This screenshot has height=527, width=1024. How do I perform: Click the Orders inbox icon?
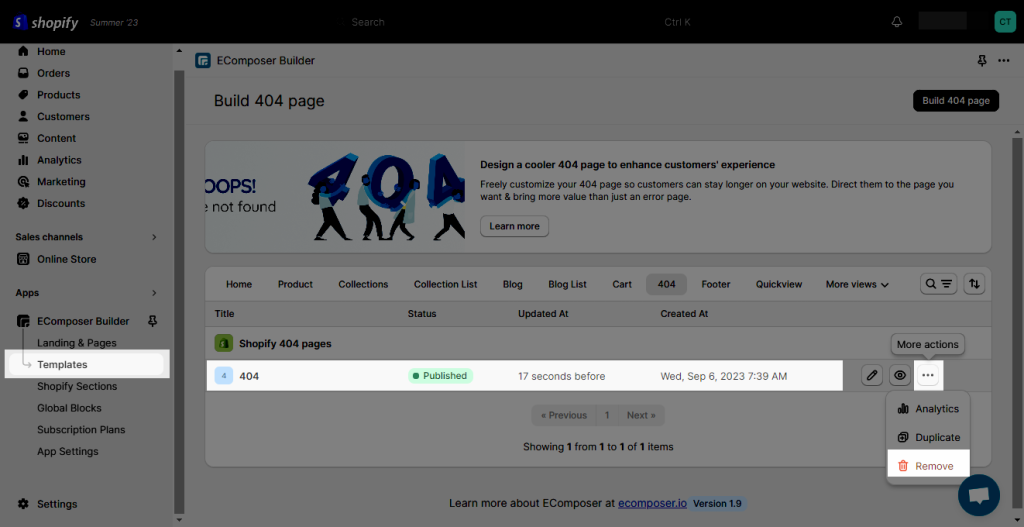(x=24, y=73)
